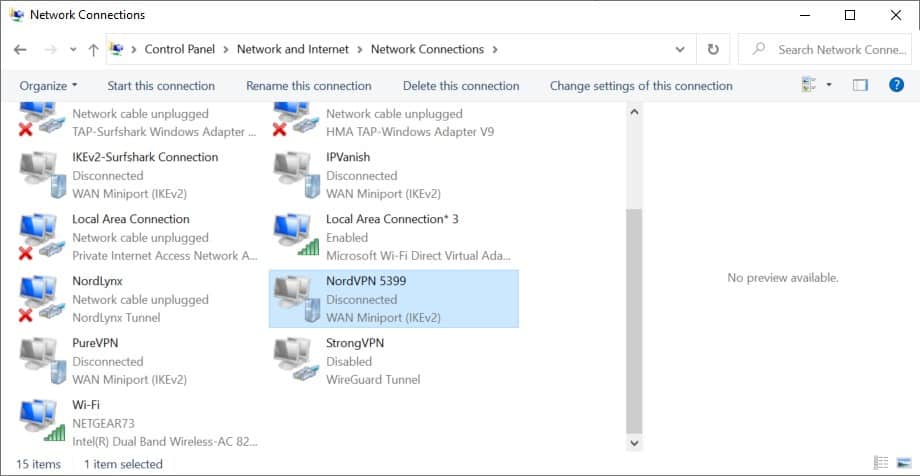
Task: Switch to details view icon in status bar
Action: pos(881,464)
